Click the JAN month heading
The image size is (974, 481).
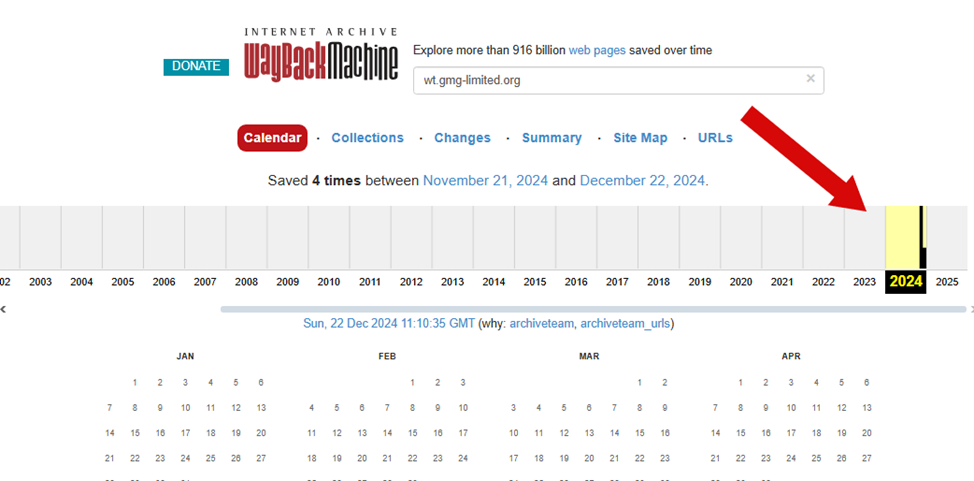pyautogui.click(x=185, y=357)
